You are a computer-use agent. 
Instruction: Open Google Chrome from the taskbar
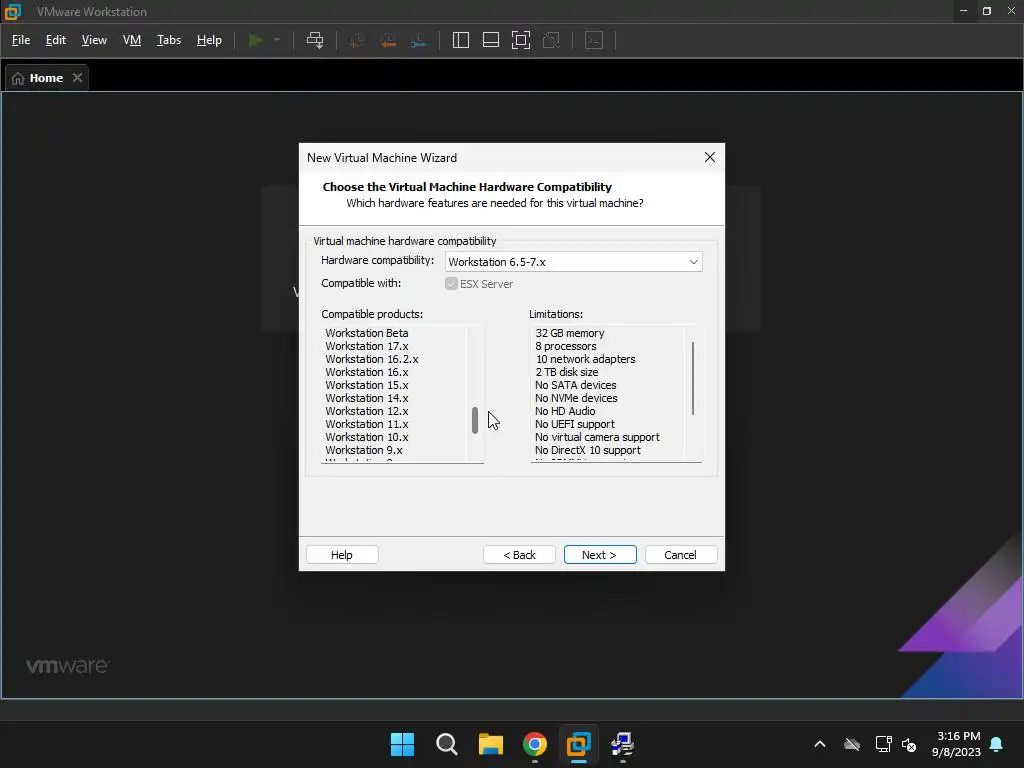535,744
